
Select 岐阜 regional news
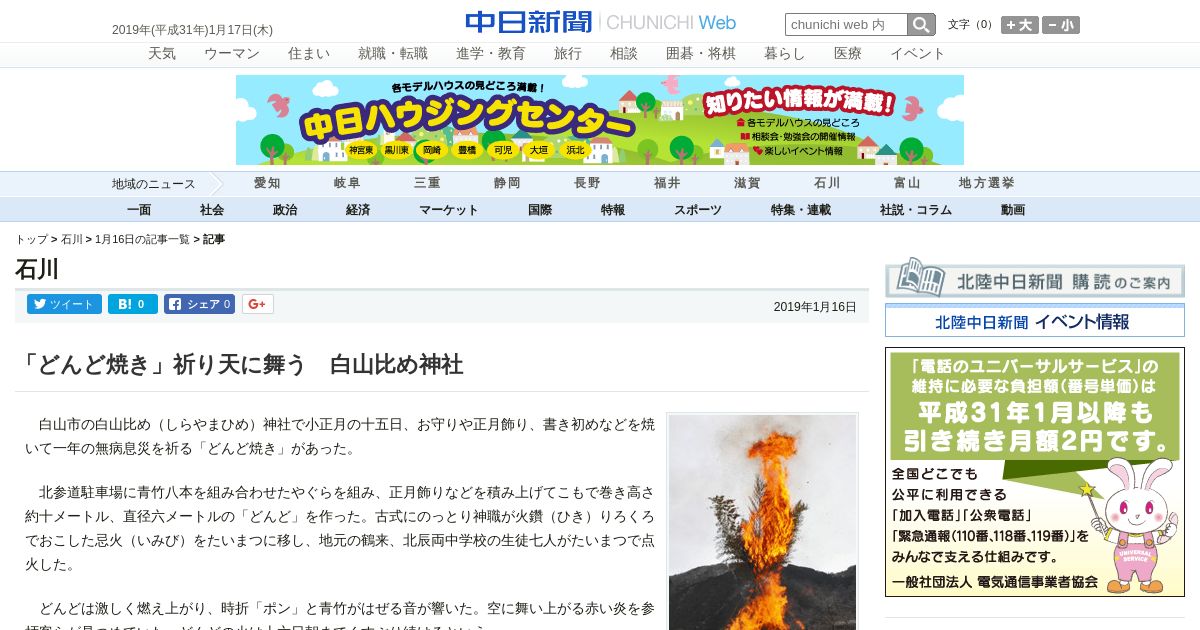347,184
